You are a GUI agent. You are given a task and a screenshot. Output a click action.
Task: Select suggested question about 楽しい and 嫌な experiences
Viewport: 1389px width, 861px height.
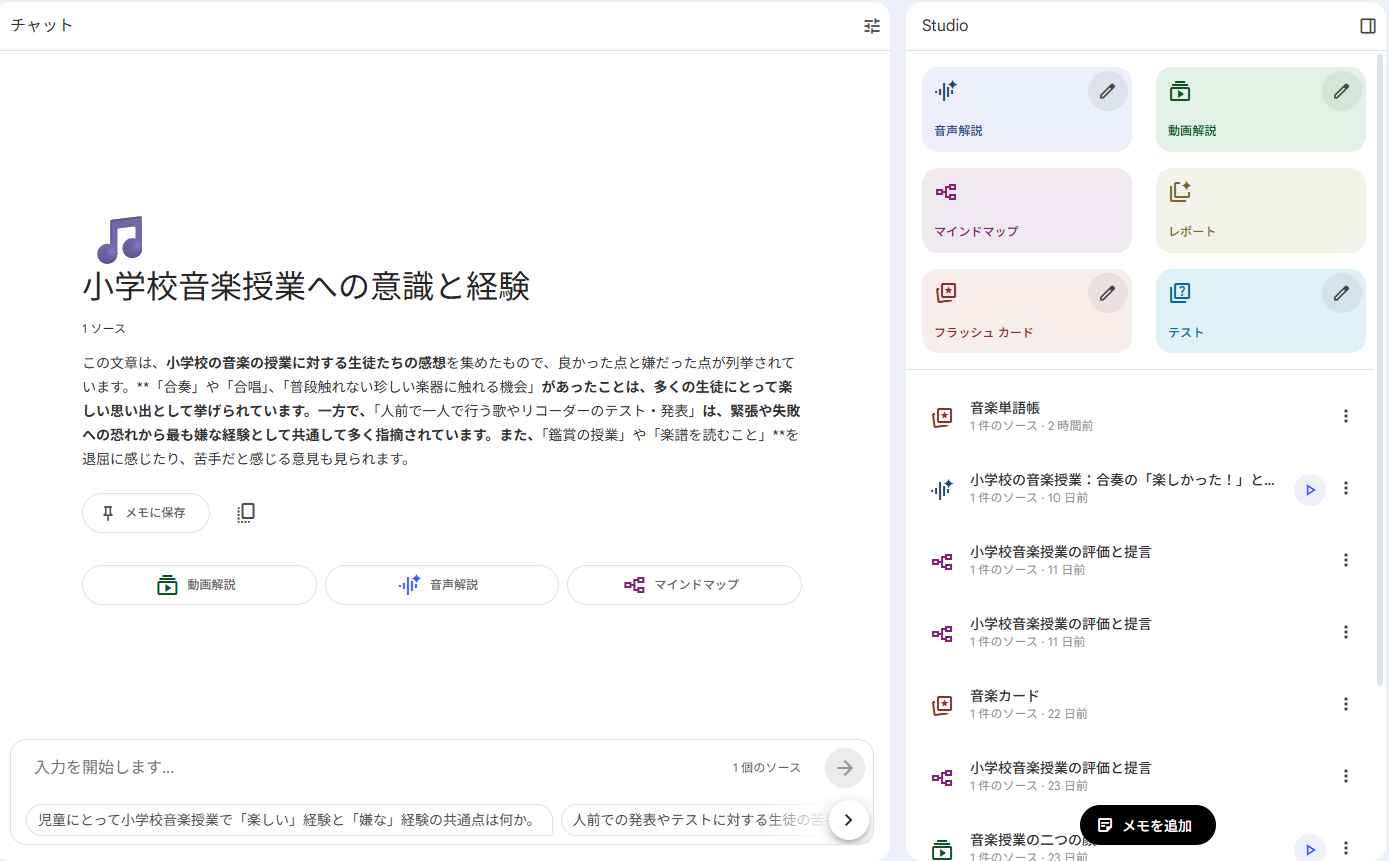pyautogui.click(x=290, y=820)
